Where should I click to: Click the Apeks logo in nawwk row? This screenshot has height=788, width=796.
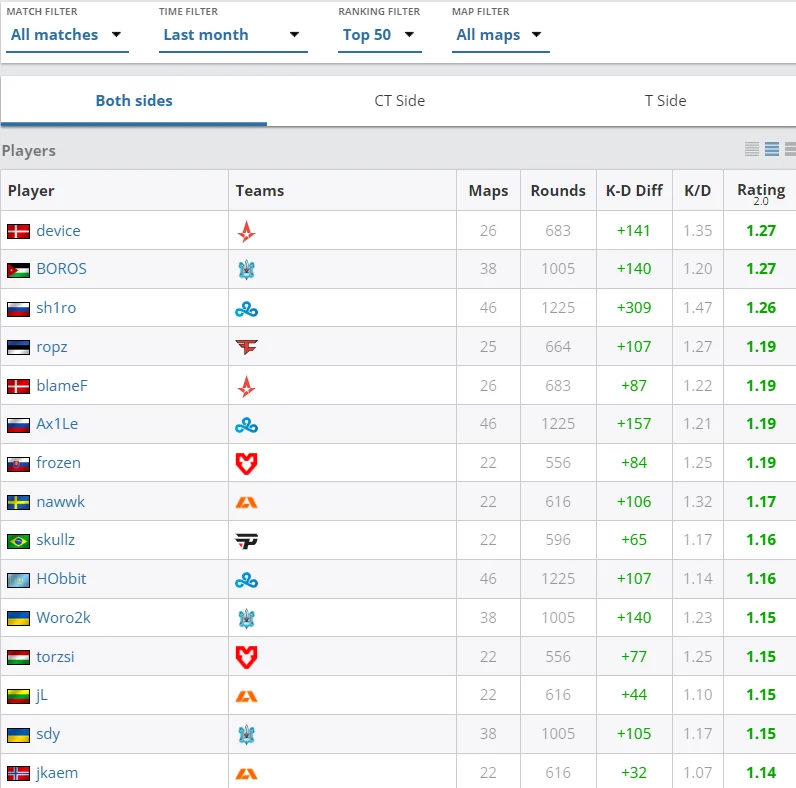pos(247,503)
